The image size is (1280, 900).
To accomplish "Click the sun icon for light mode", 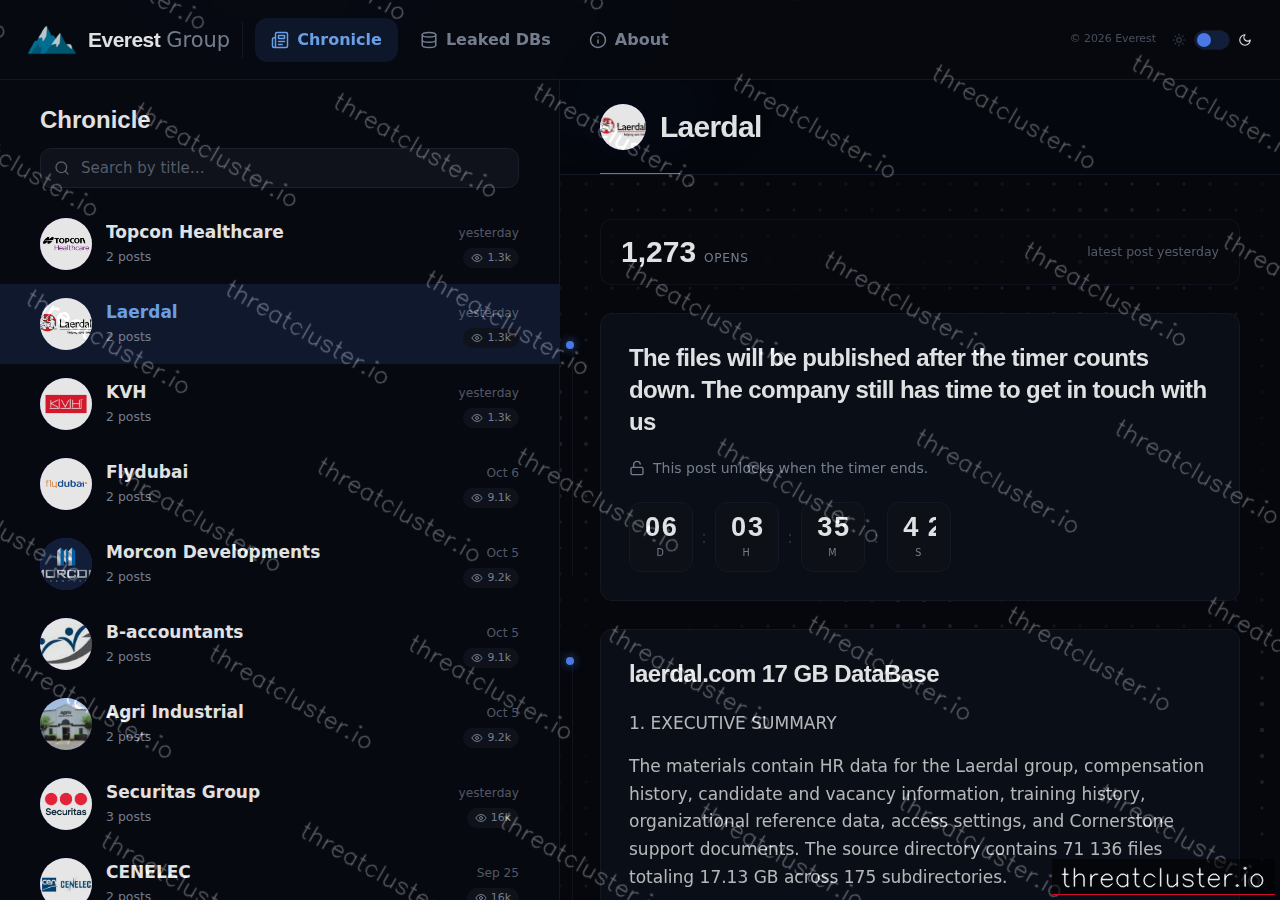I will tap(1179, 40).
